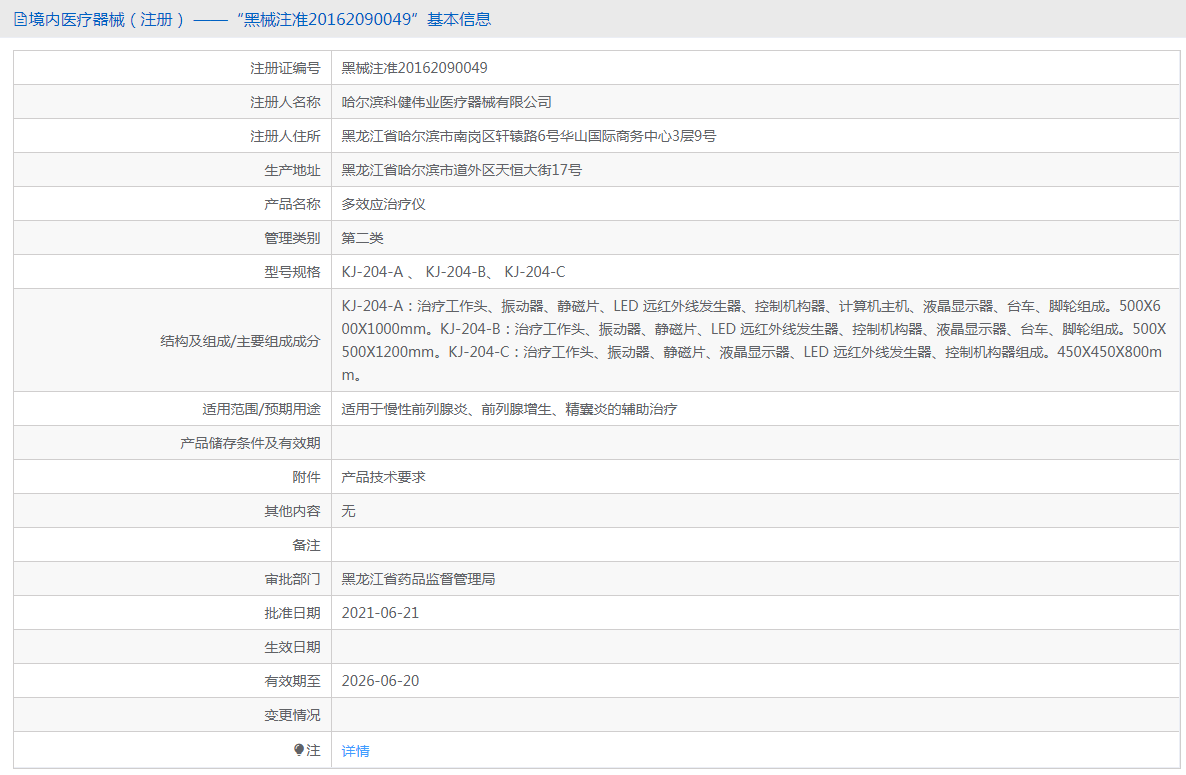Select the registrant address in 南岗区轩辕路6号
The image size is (1186, 775).
pos(529,136)
